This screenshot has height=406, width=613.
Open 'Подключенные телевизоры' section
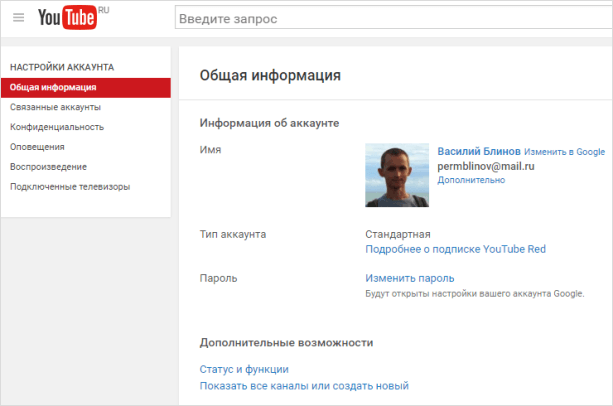70,187
